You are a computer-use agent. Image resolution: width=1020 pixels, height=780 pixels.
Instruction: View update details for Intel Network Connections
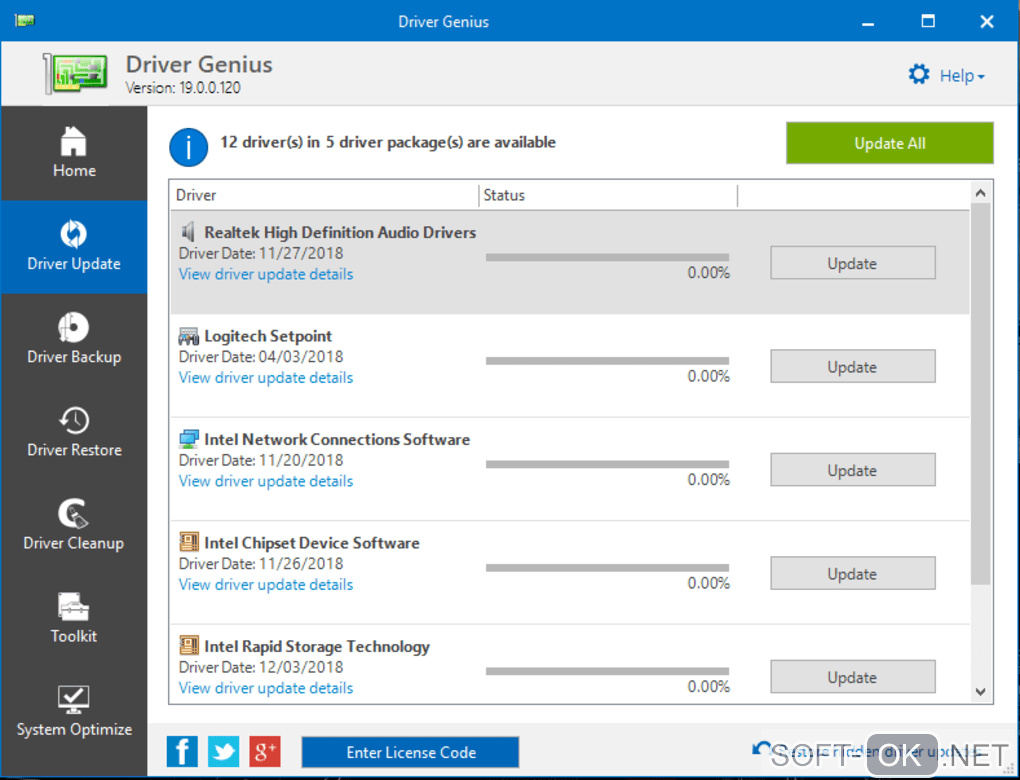266,481
